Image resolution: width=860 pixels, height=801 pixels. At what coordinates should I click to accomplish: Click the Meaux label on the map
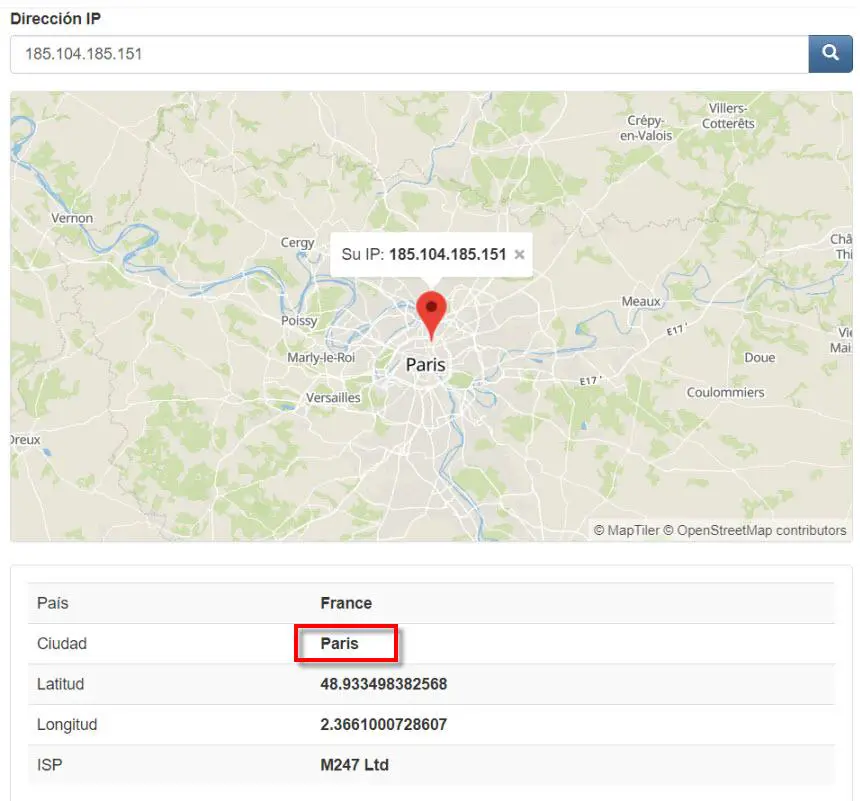(x=641, y=301)
